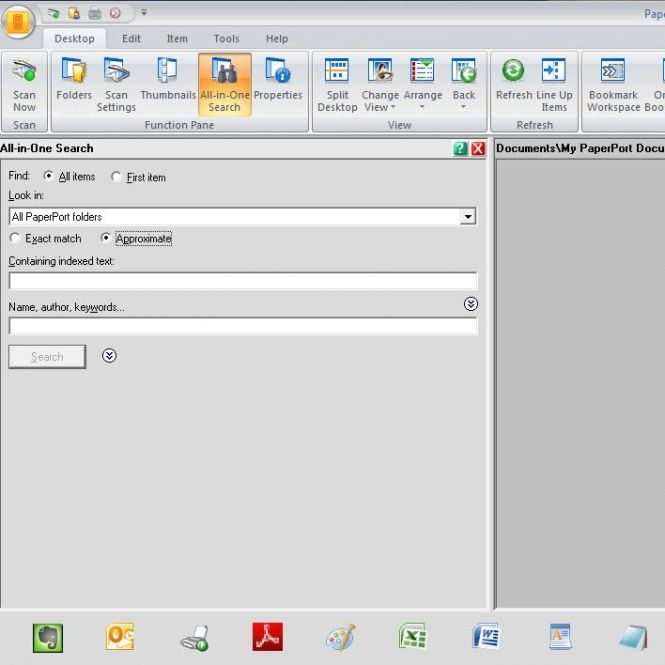Viewport: 665px width, 665px height.
Task: Open Scan Settings pane
Action: pyautogui.click(x=116, y=85)
